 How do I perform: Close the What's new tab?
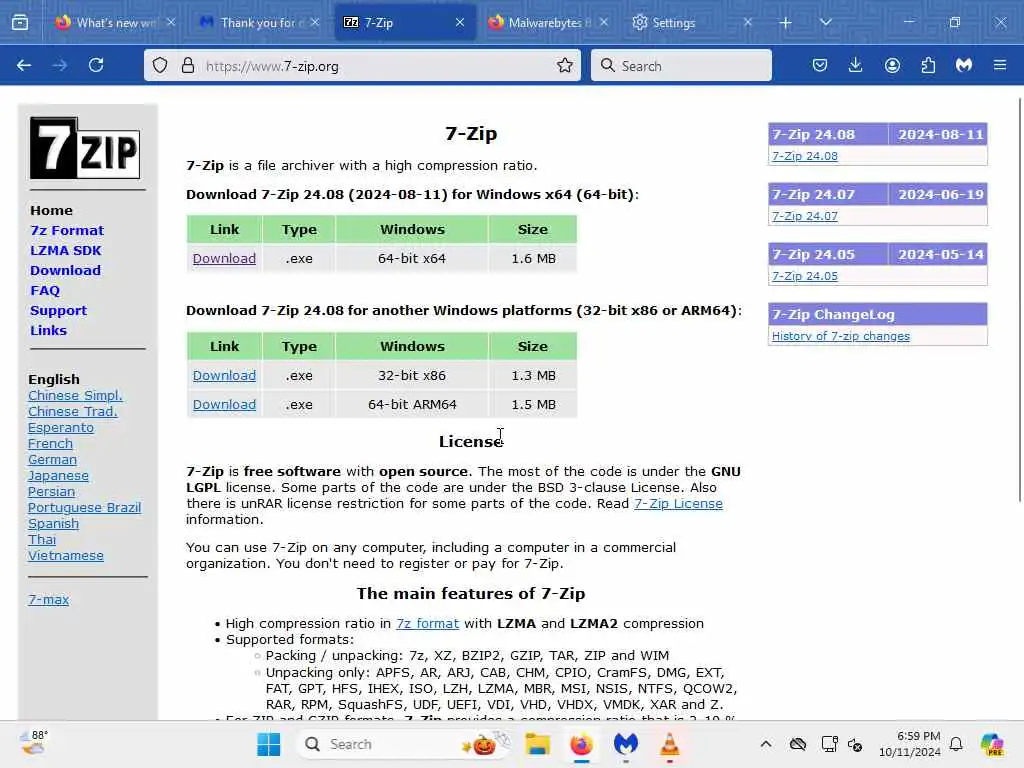tap(171, 23)
